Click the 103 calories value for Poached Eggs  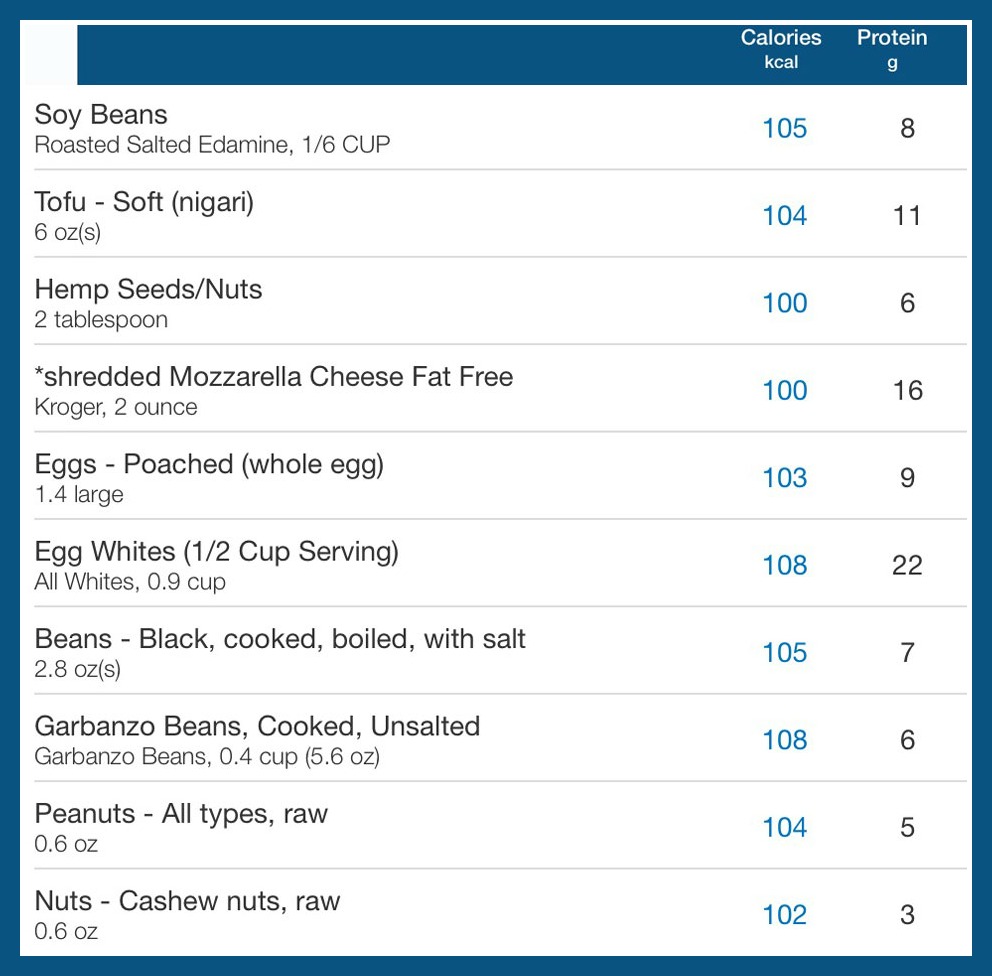click(x=784, y=478)
